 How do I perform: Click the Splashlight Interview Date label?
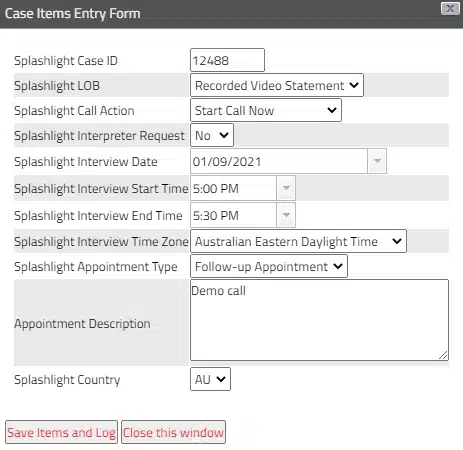pyautogui.click(x=86, y=162)
